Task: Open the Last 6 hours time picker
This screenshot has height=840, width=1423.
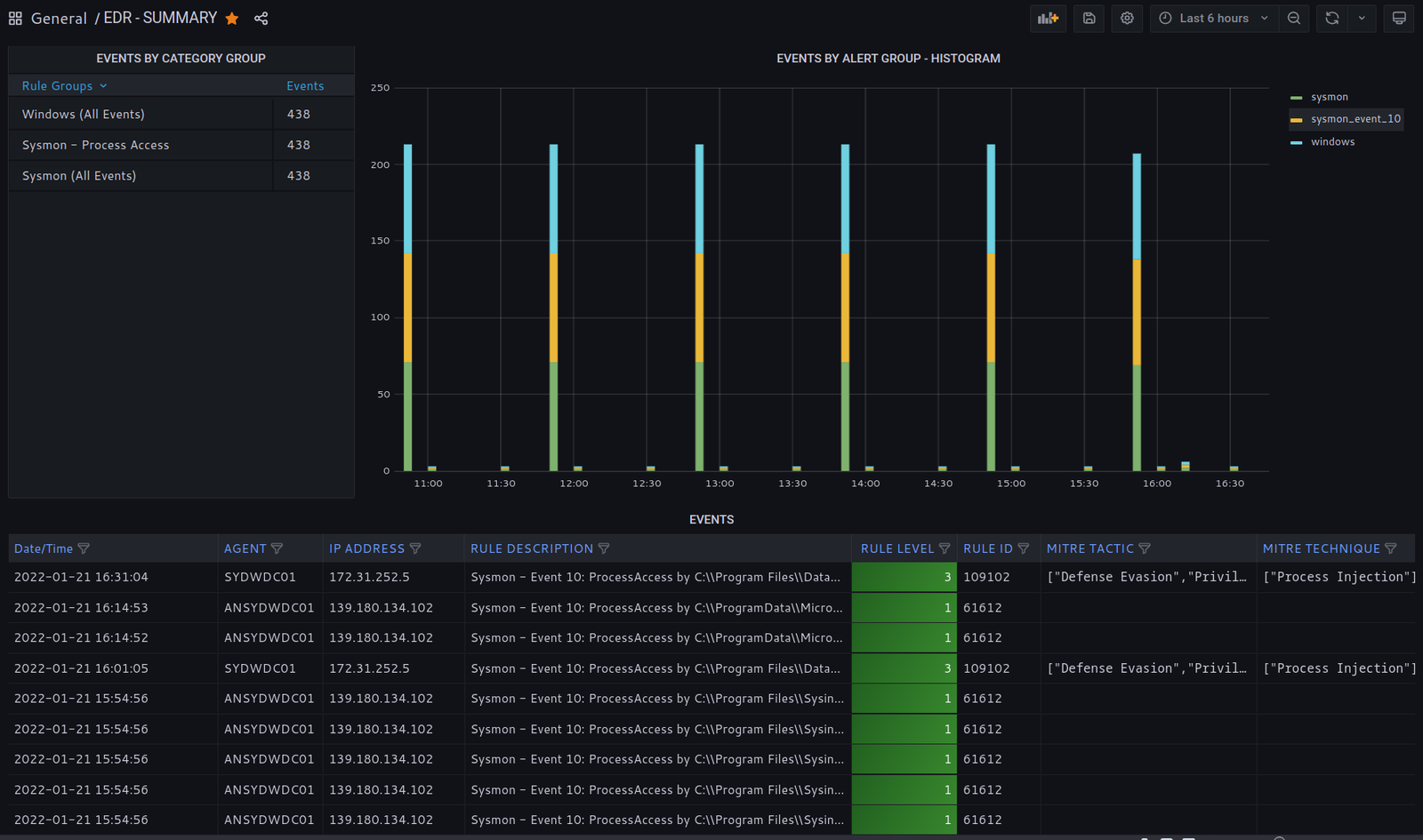Action: [x=1214, y=19]
